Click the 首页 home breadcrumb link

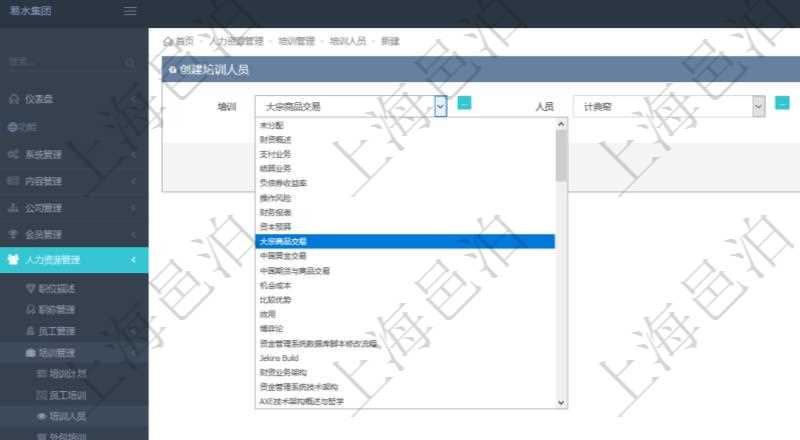click(x=185, y=41)
